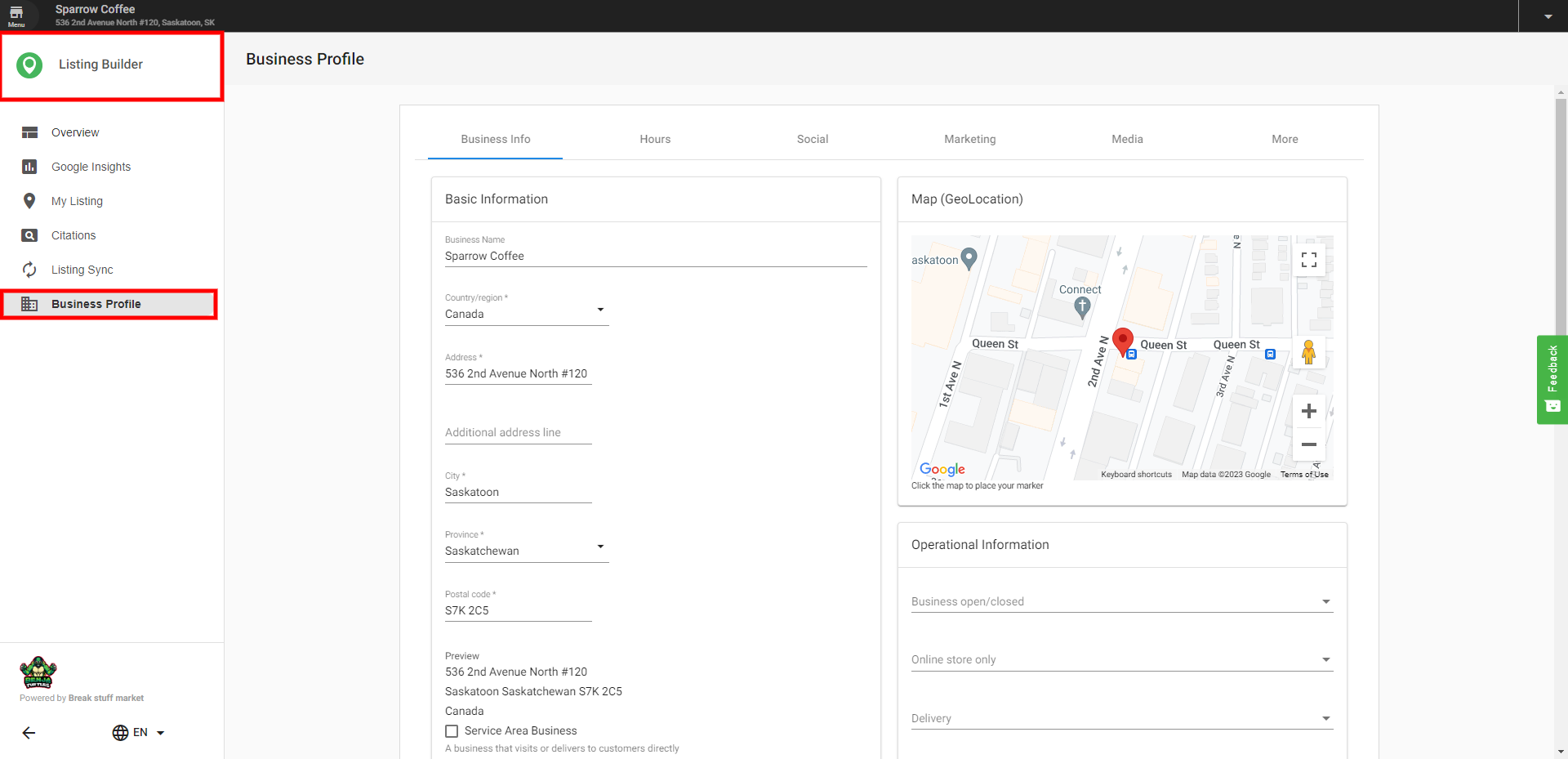This screenshot has height=759, width=1568.
Task: Click Keyboard shortcuts on the map
Action: pyautogui.click(x=1136, y=475)
